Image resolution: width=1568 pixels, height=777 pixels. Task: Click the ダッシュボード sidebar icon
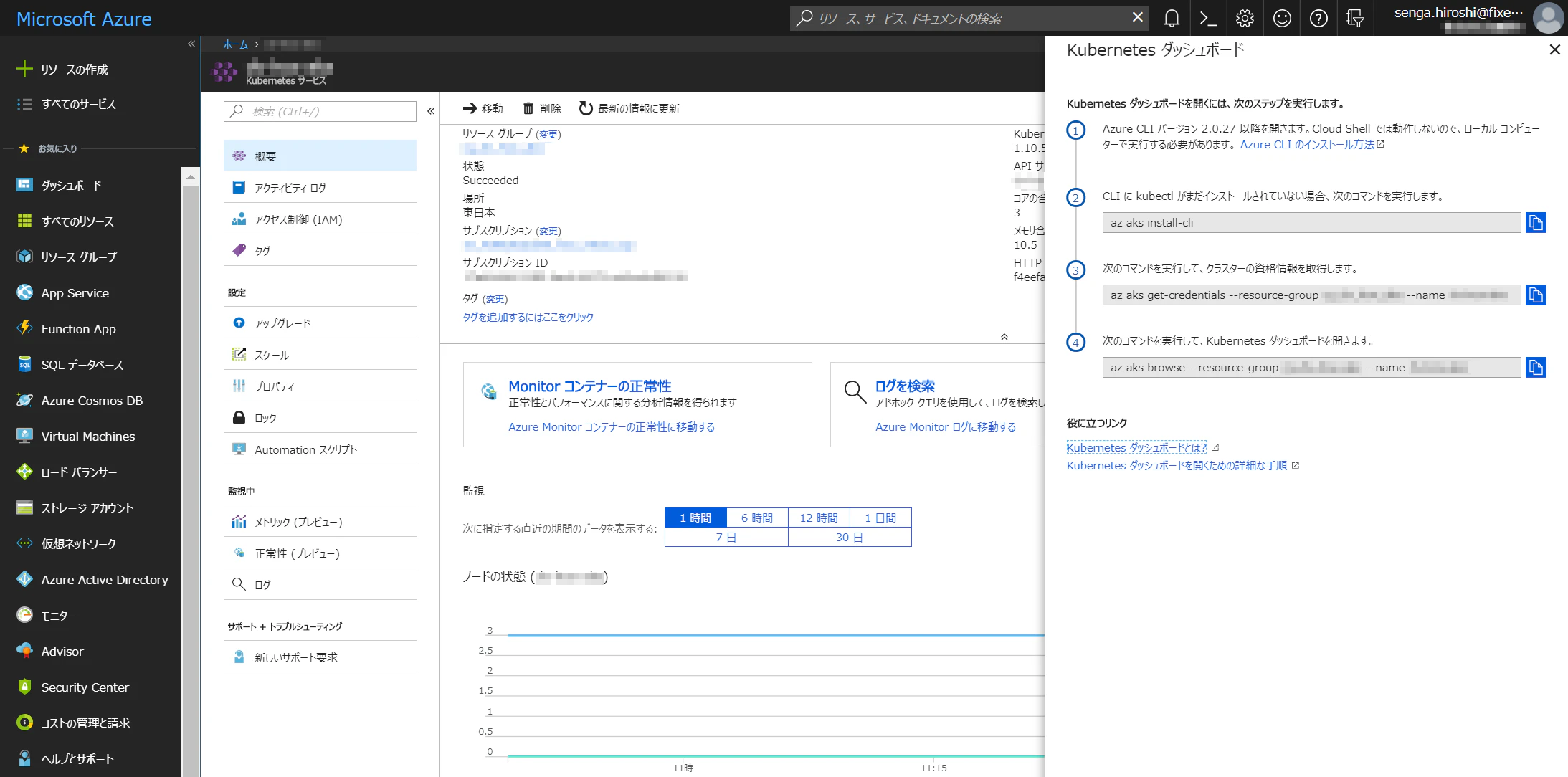click(24, 185)
